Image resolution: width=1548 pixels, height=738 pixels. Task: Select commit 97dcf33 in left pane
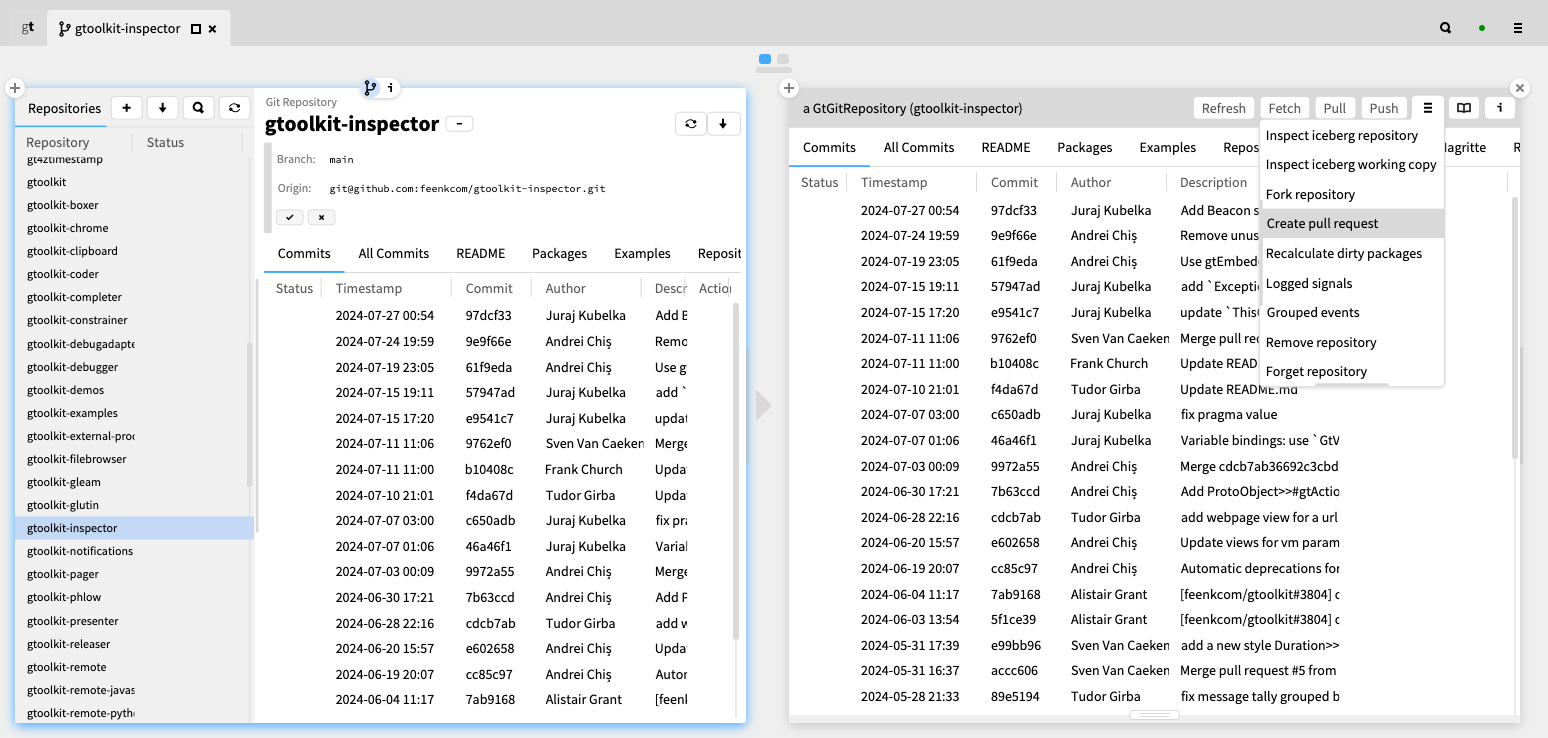coord(498,315)
